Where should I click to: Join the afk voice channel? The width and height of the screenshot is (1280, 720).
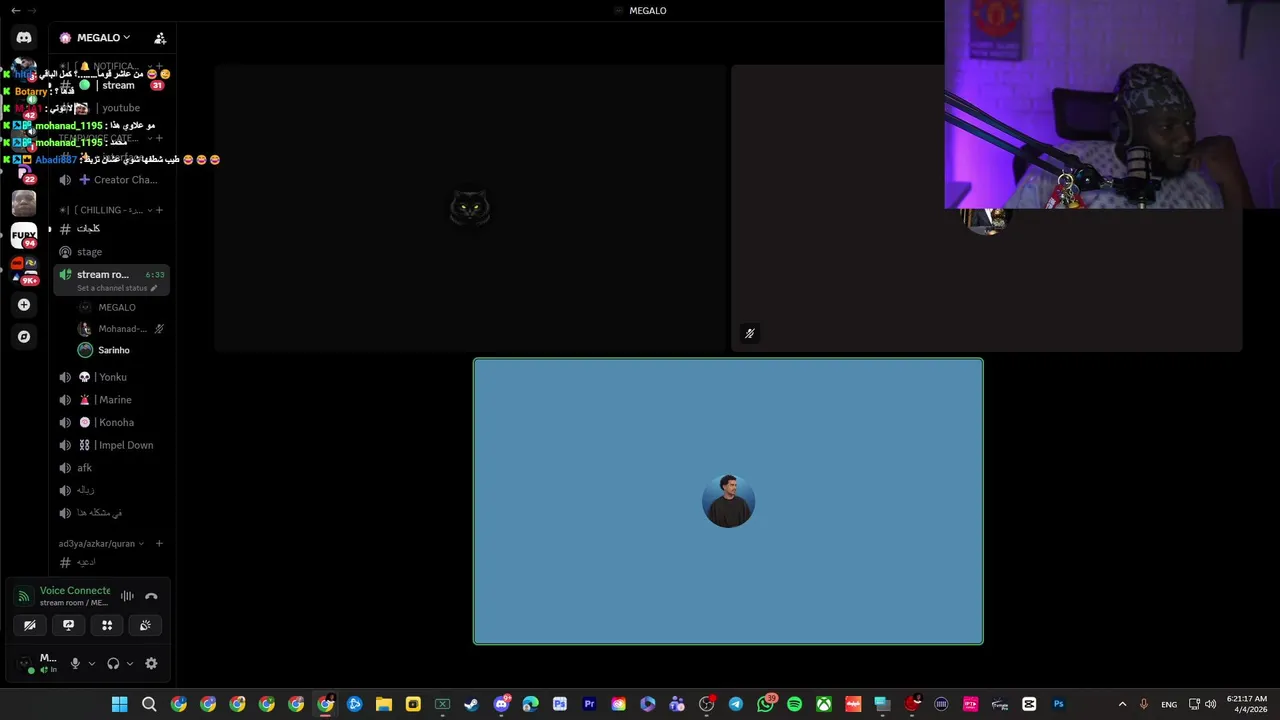pos(111,468)
